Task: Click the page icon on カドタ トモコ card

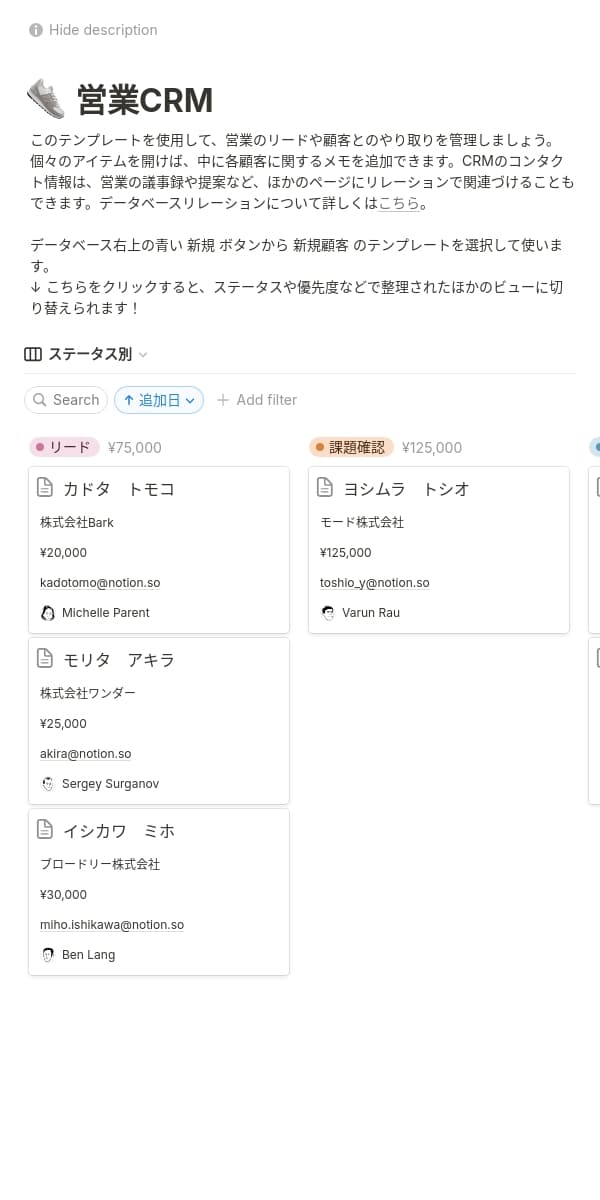Action: tap(45, 488)
